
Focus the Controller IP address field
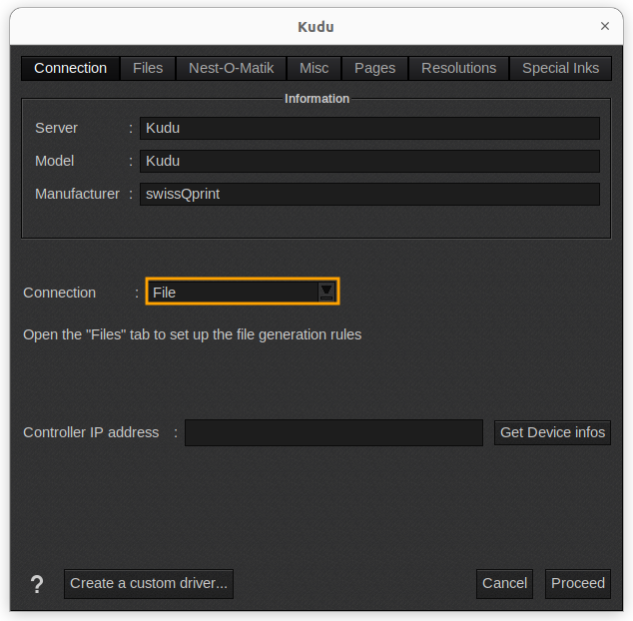(x=334, y=432)
